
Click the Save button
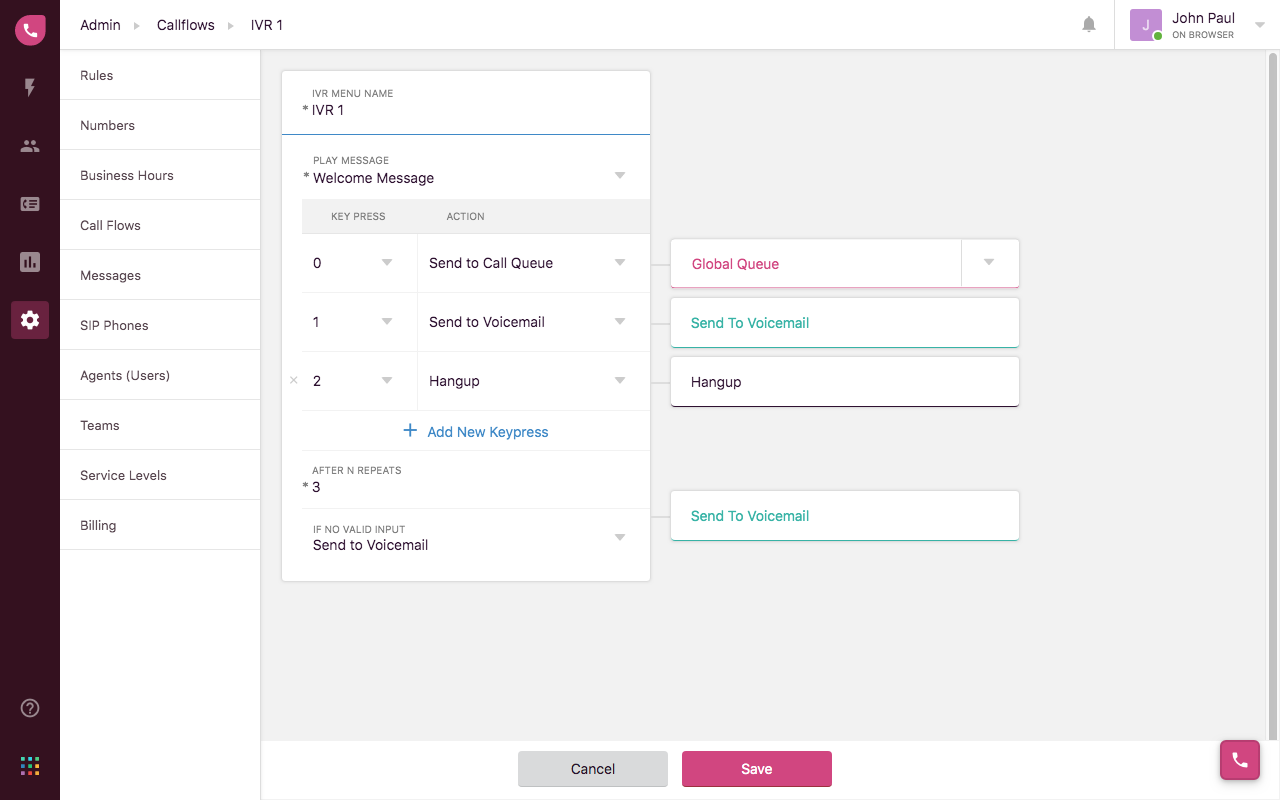pyautogui.click(x=757, y=769)
